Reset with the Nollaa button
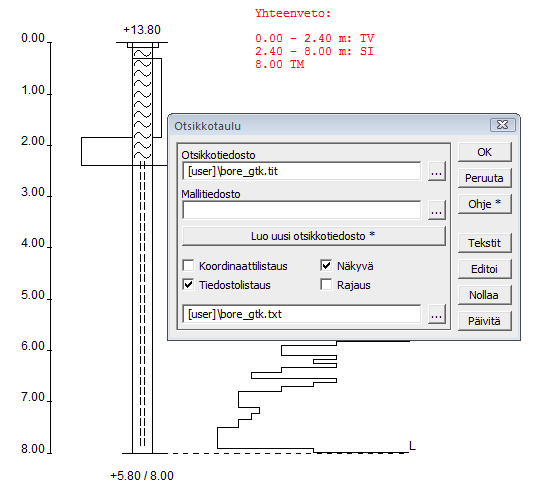 point(484,295)
